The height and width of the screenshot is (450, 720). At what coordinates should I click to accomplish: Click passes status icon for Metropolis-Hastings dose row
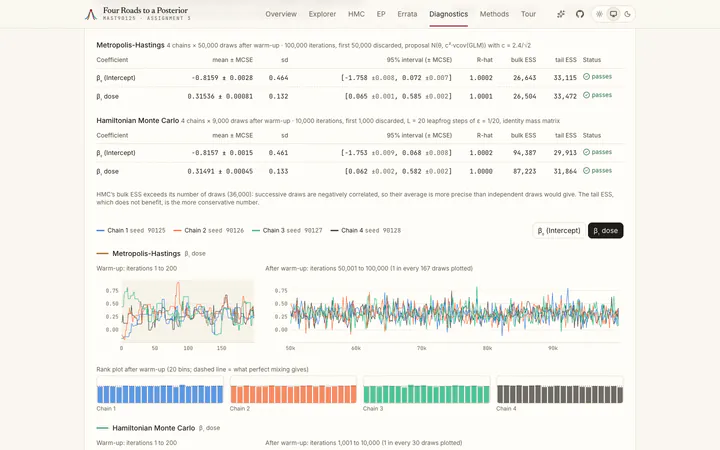[x=586, y=95]
